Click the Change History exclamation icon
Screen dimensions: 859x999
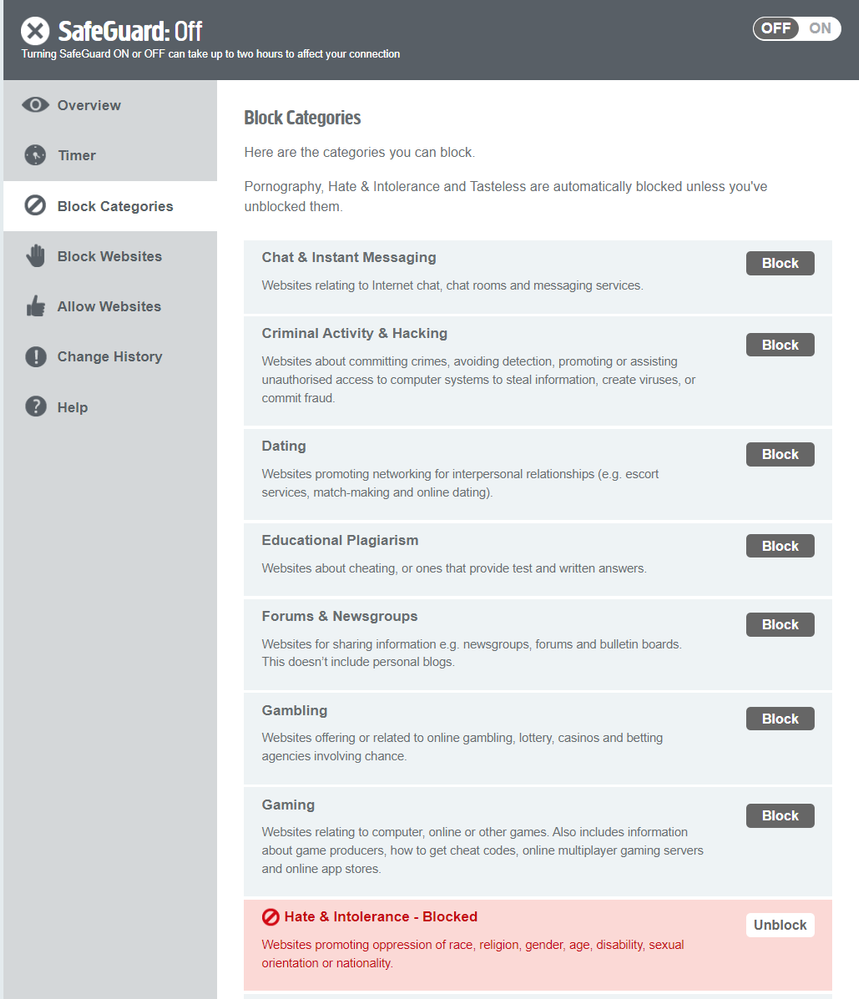[x=36, y=357]
